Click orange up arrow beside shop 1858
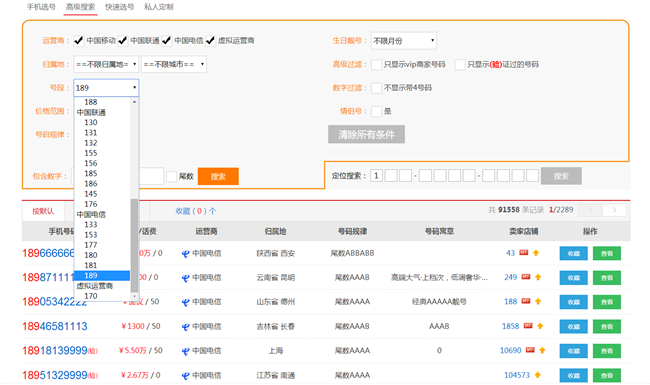The width and height of the screenshot is (650, 385). coord(540,326)
